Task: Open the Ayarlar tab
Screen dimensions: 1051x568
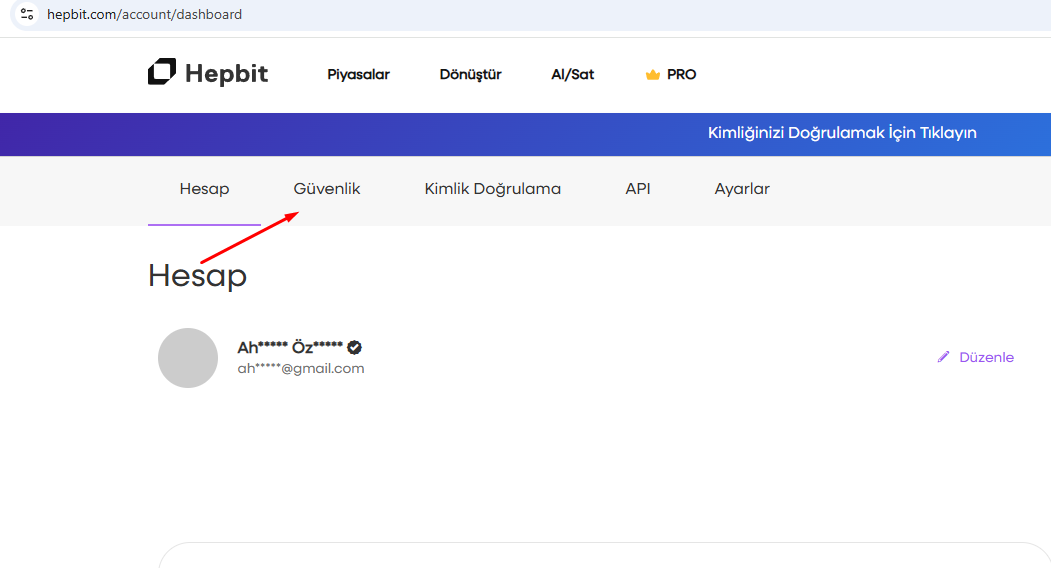Action: 742,189
